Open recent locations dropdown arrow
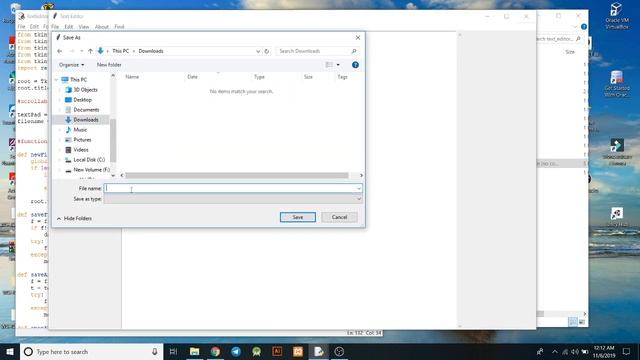The width and height of the screenshot is (640, 360). click(82, 51)
